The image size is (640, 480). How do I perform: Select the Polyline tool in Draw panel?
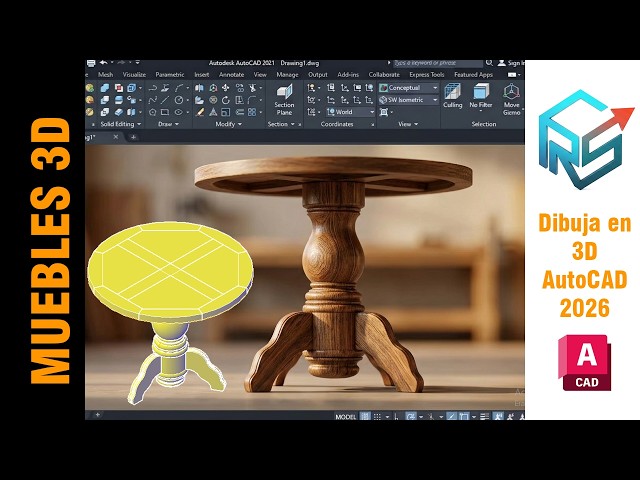[x=153, y=88]
